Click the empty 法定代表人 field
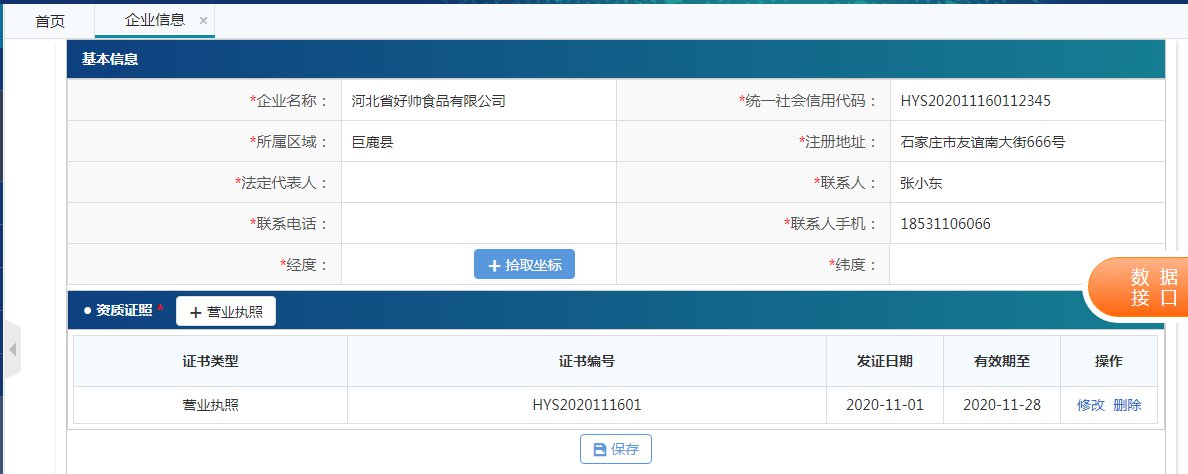Screen dimensions: 1188x474 pyautogui.click(x=478, y=182)
